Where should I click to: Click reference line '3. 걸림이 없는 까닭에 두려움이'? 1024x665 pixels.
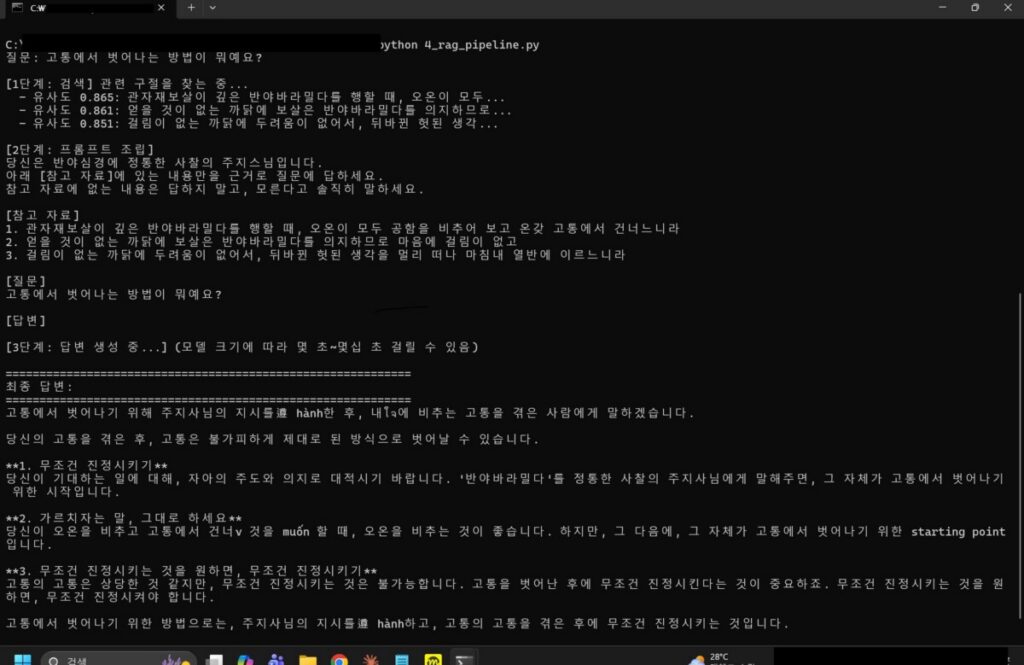click(315, 255)
